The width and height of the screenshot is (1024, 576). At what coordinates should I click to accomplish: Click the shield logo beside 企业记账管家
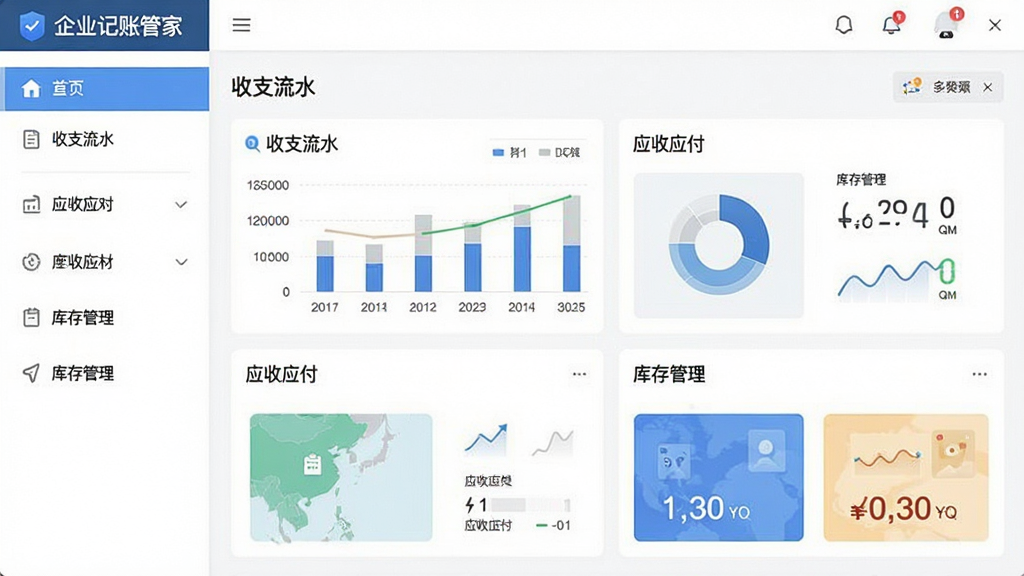point(32,26)
